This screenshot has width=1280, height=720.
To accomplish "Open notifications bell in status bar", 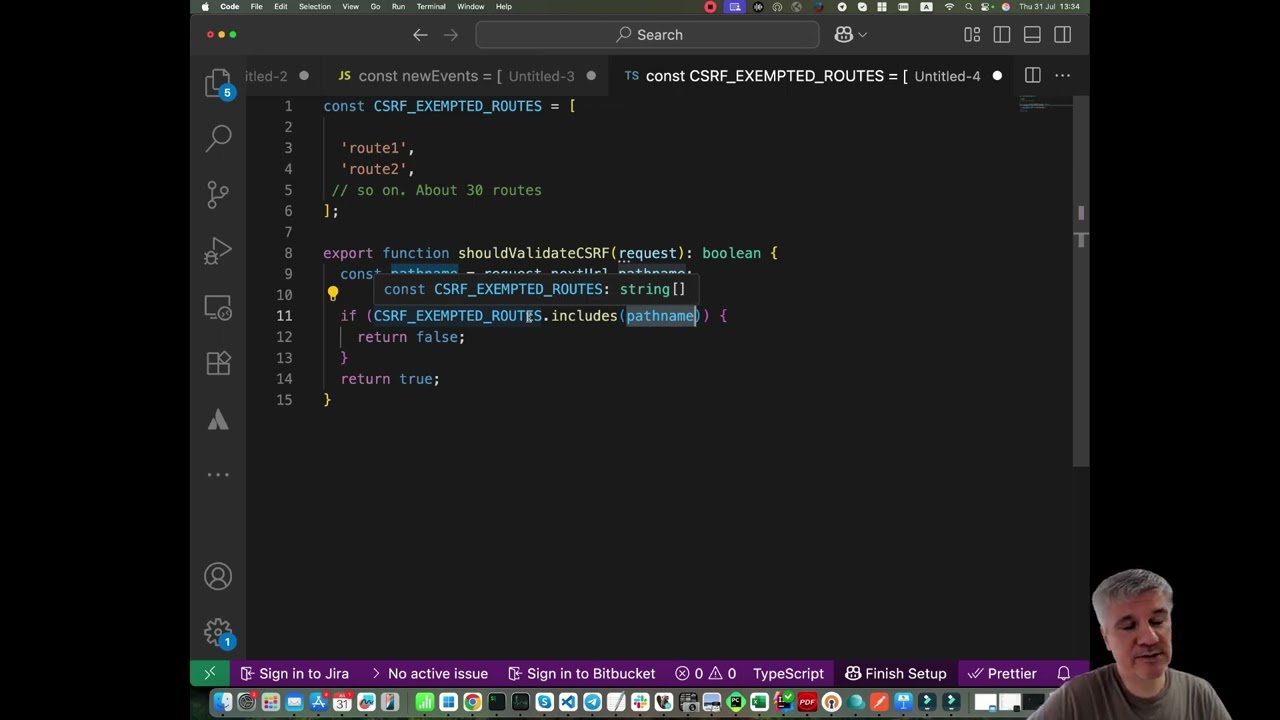I will click(x=1064, y=673).
